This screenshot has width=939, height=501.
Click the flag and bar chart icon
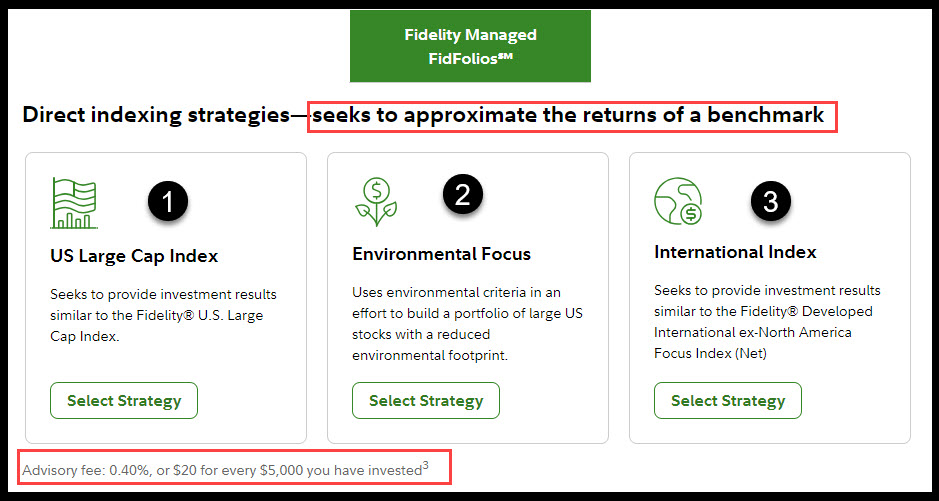[x=74, y=203]
